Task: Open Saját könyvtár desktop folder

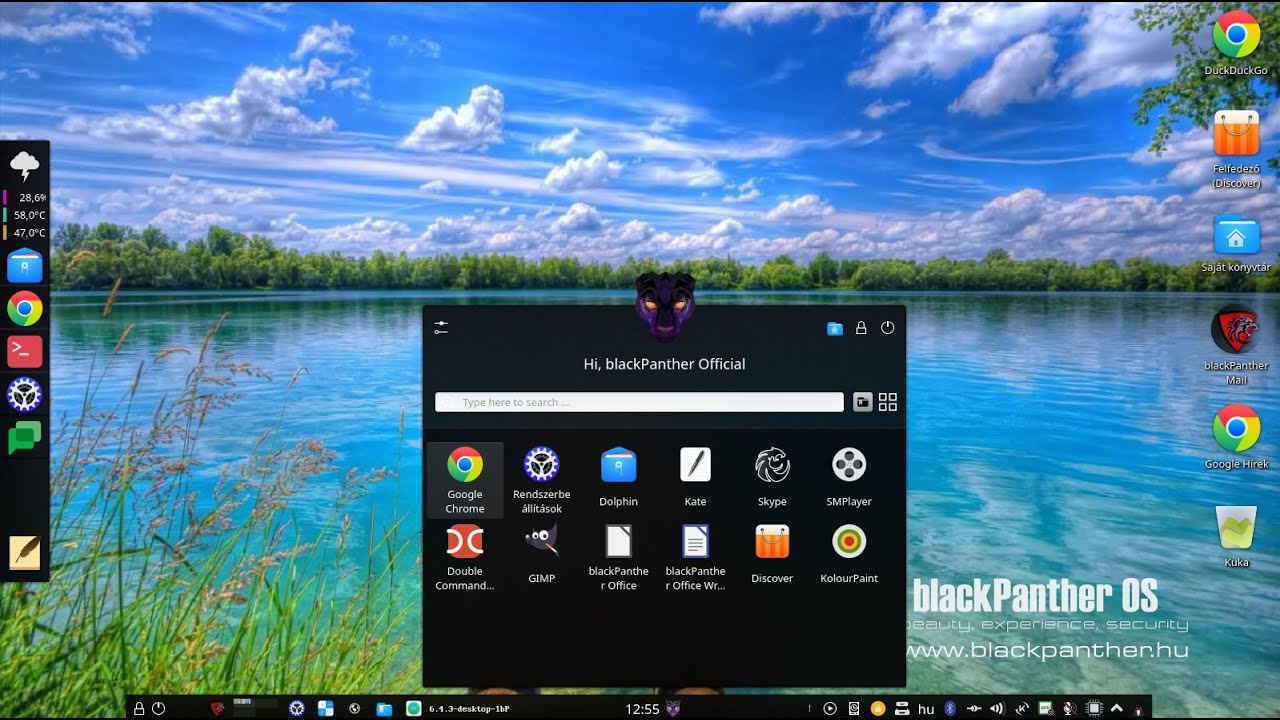Action: pos(1236,243)
